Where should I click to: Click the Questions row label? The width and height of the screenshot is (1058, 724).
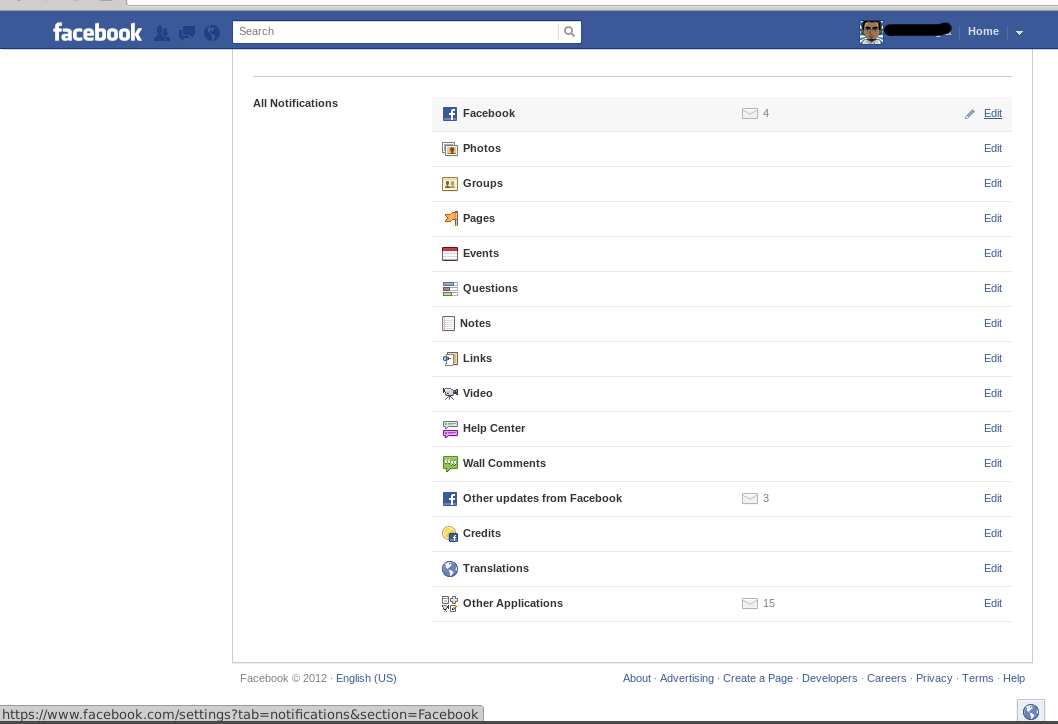point(491,289)
